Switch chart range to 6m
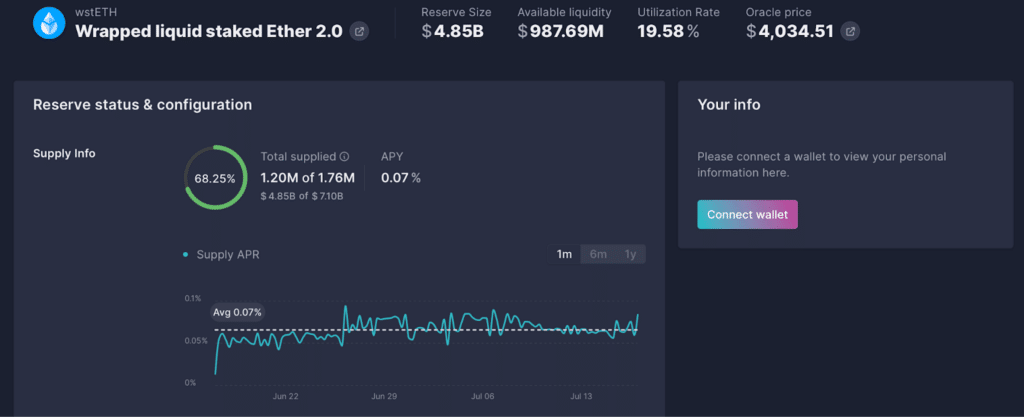The height and width of the screenshot is (417, 1024). (x=598, y=255)
